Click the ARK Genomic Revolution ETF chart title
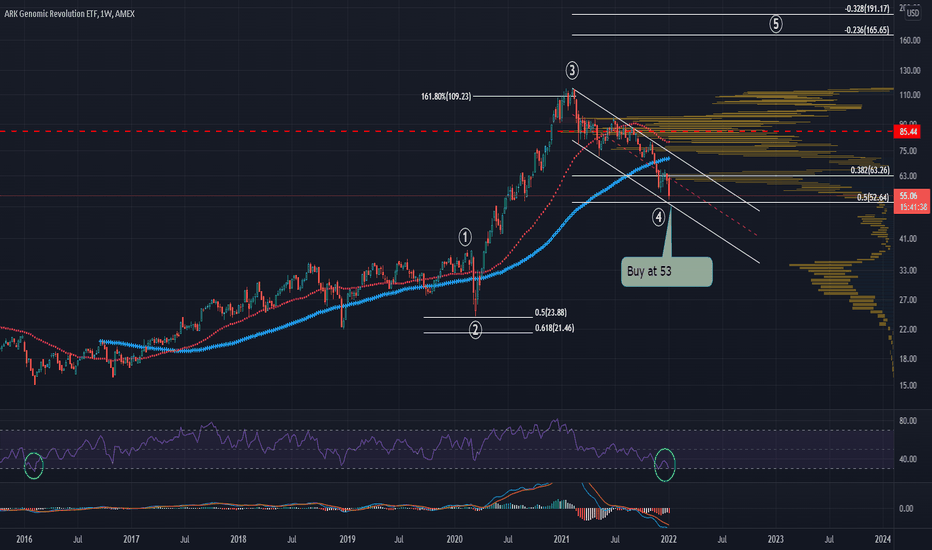Viewport: 932px width, 550px height. 70,14
